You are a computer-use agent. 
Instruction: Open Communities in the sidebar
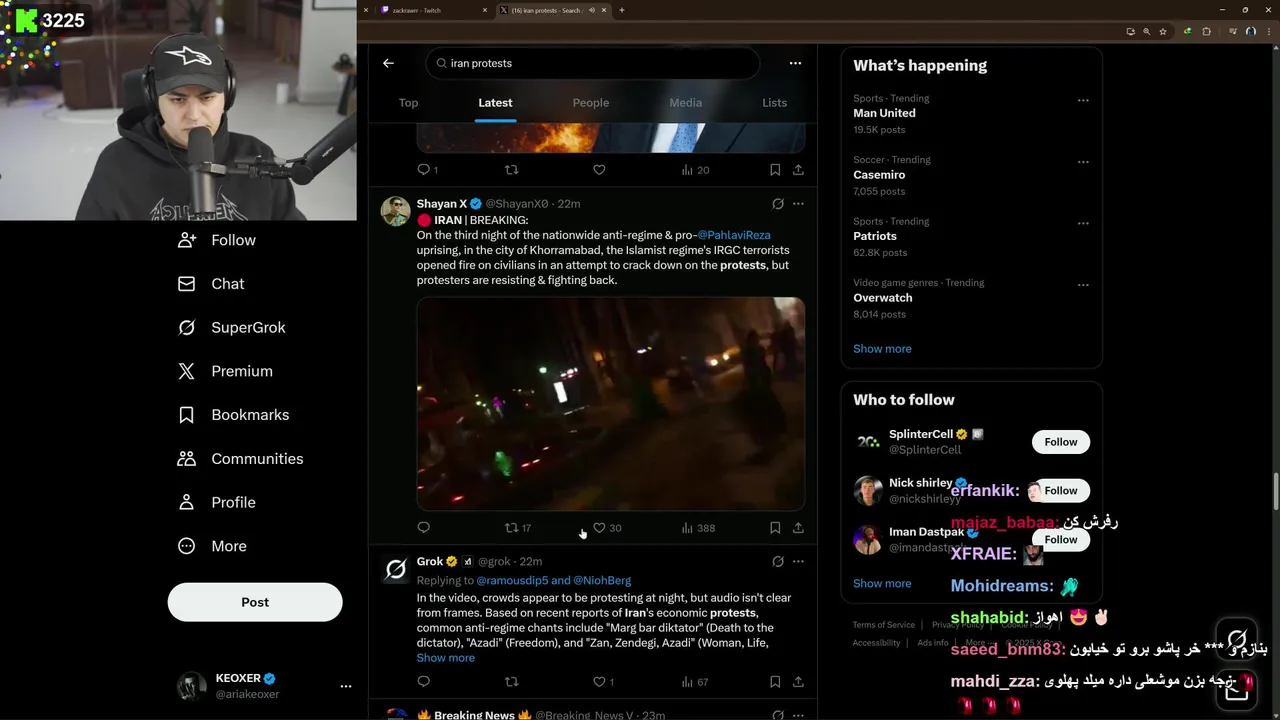click(x=240, y=459)
